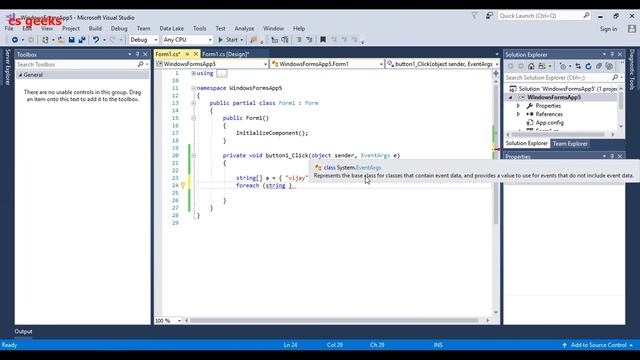Click the Sign in link

point(608,29)
